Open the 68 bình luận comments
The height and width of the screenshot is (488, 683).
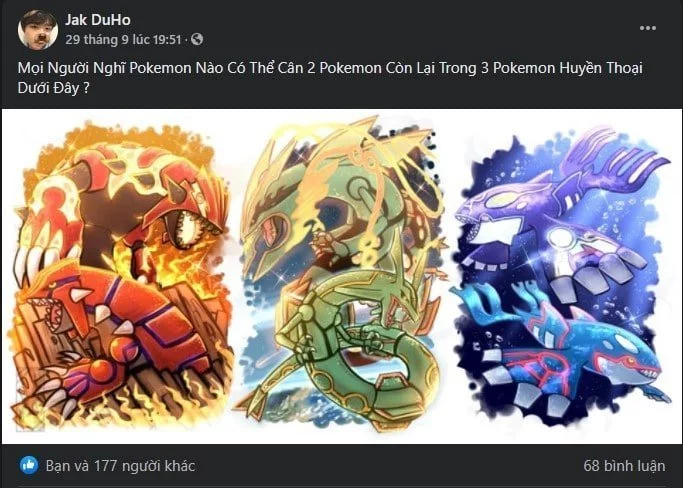point(624,466)
